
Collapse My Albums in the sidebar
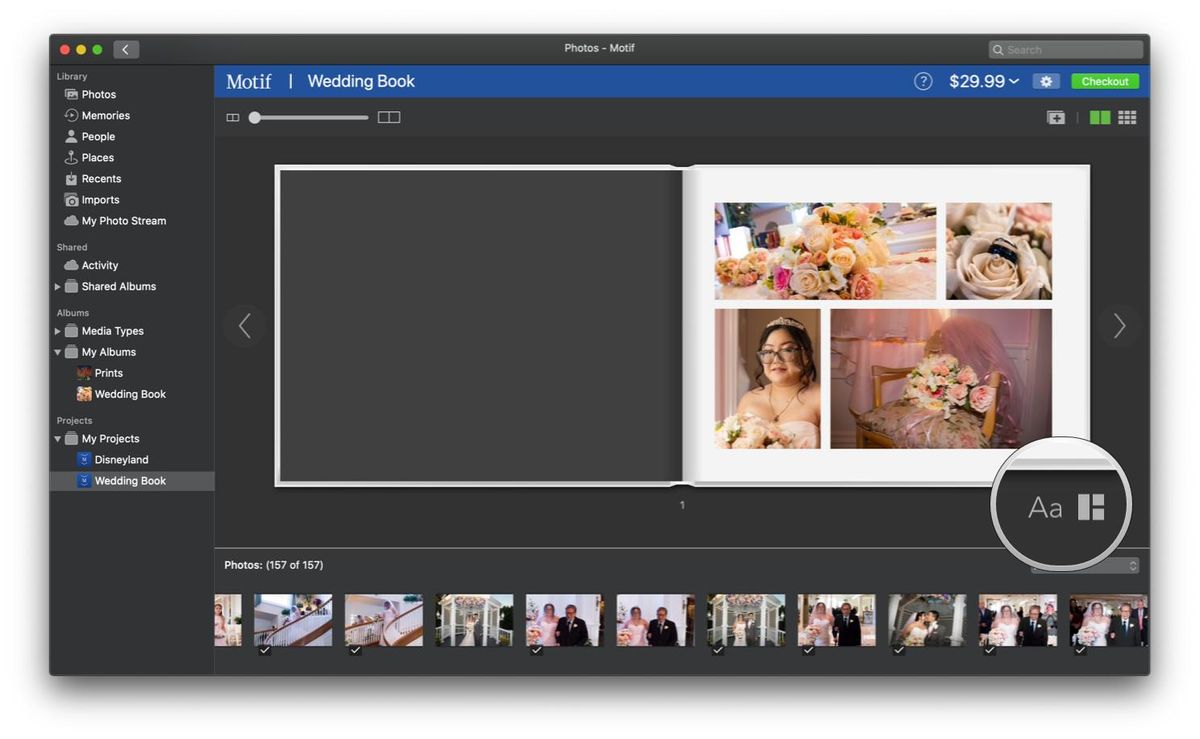point(57,351)
